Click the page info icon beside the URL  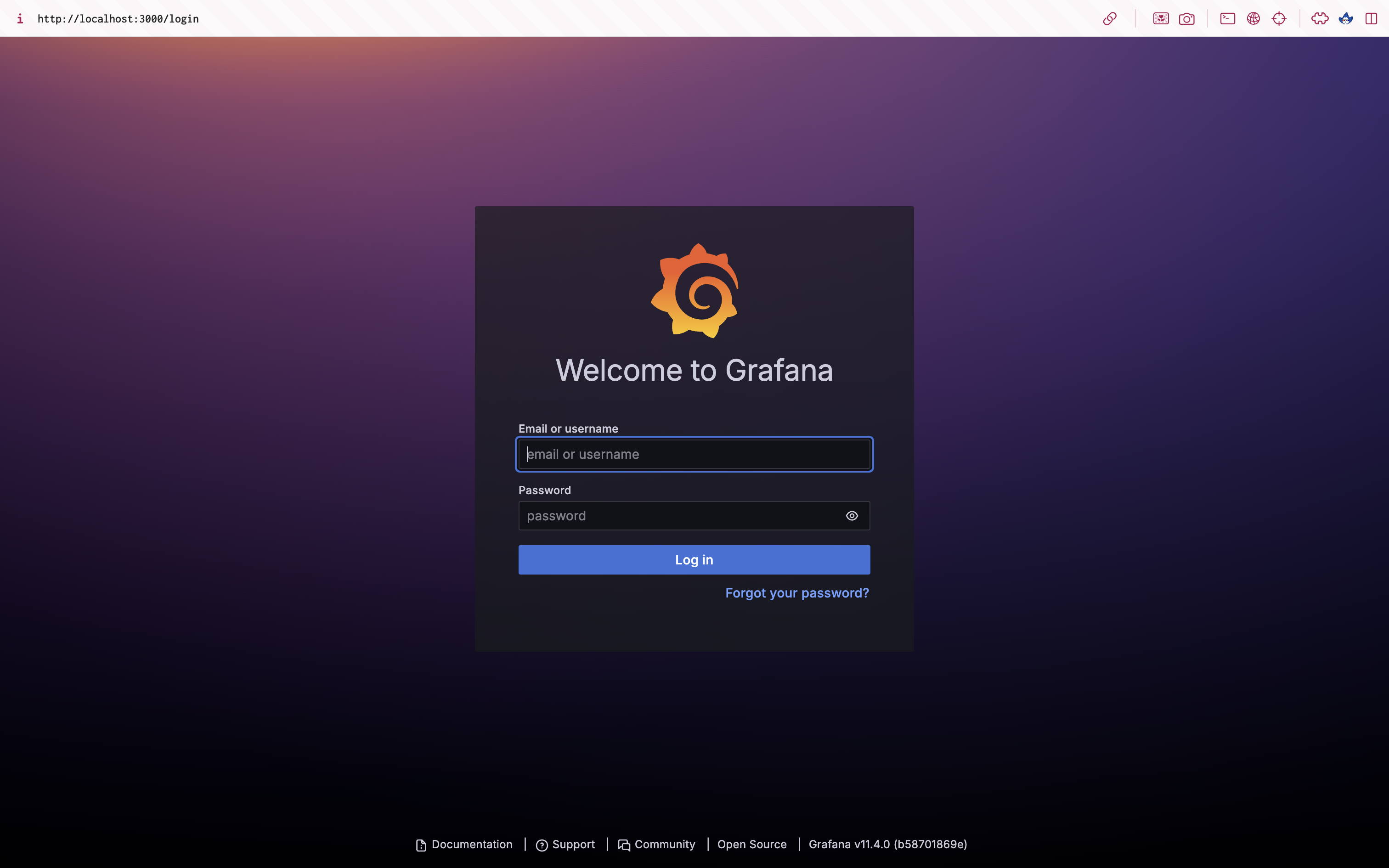[x=20, y=18]
